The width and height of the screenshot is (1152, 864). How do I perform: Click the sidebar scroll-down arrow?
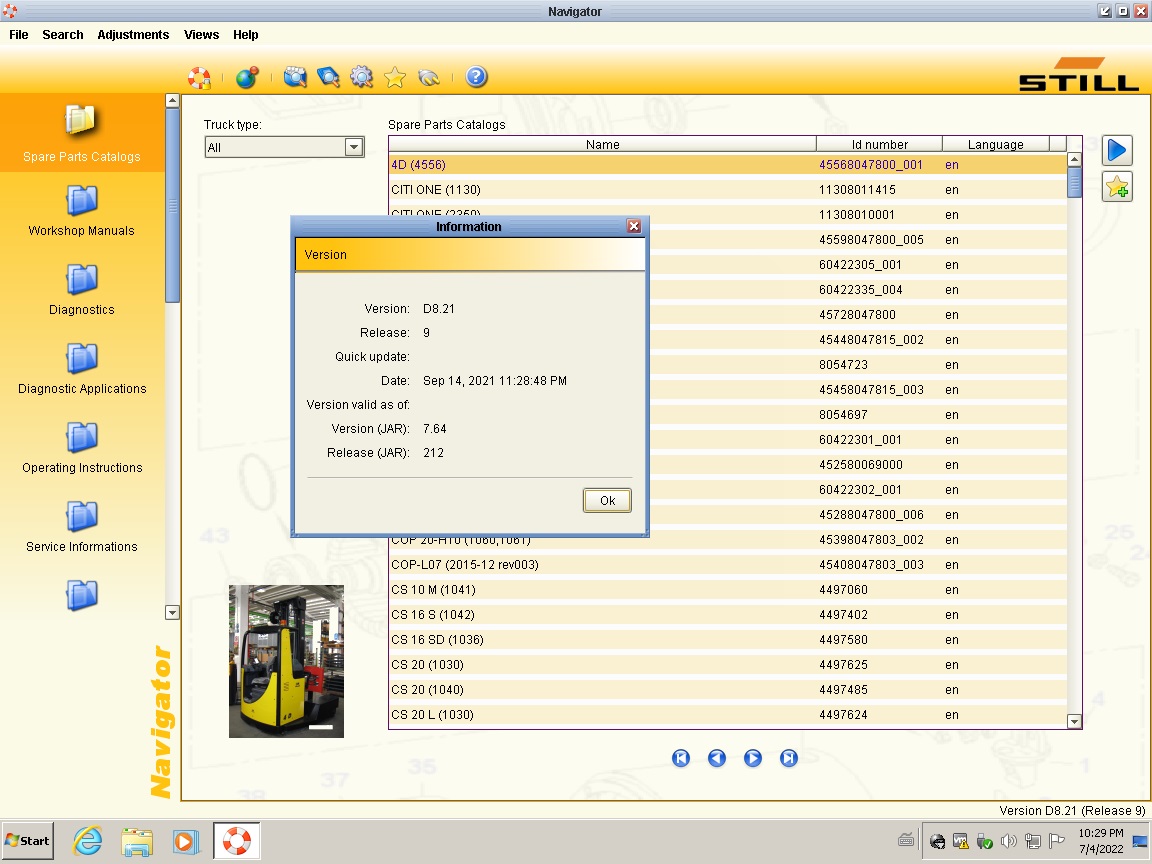click(172, 612)
